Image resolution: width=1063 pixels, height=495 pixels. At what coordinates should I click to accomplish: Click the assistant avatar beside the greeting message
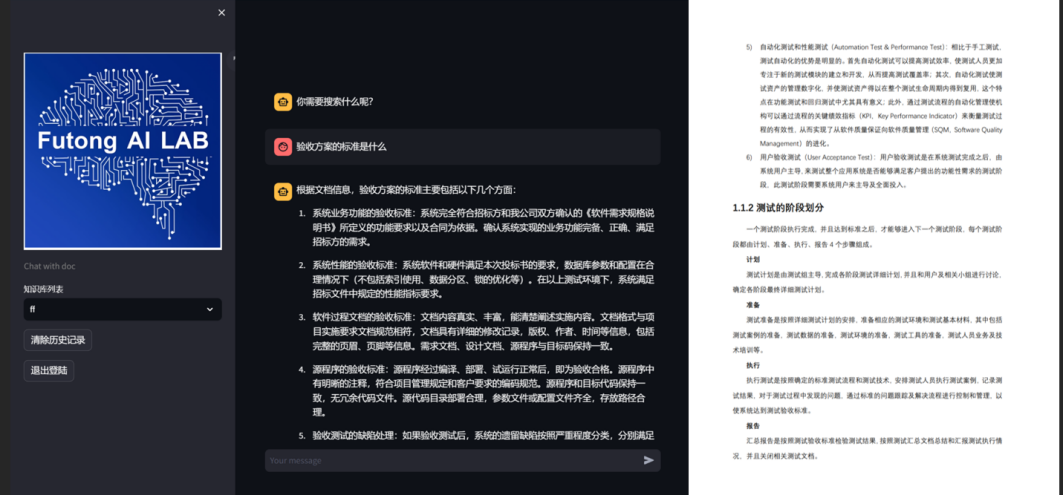click(x=283, y=102)
